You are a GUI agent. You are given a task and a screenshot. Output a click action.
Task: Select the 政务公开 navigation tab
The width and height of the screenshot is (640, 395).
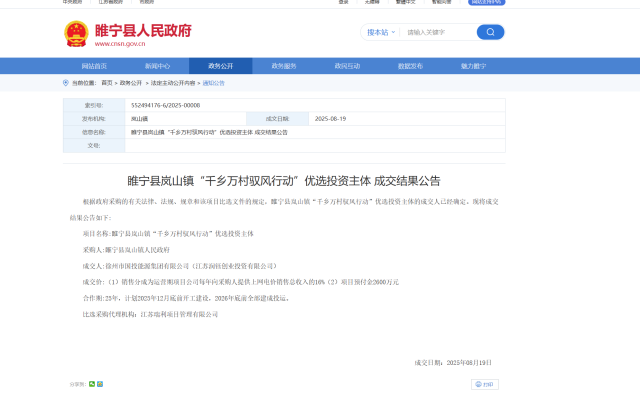[x=220, y=66]
